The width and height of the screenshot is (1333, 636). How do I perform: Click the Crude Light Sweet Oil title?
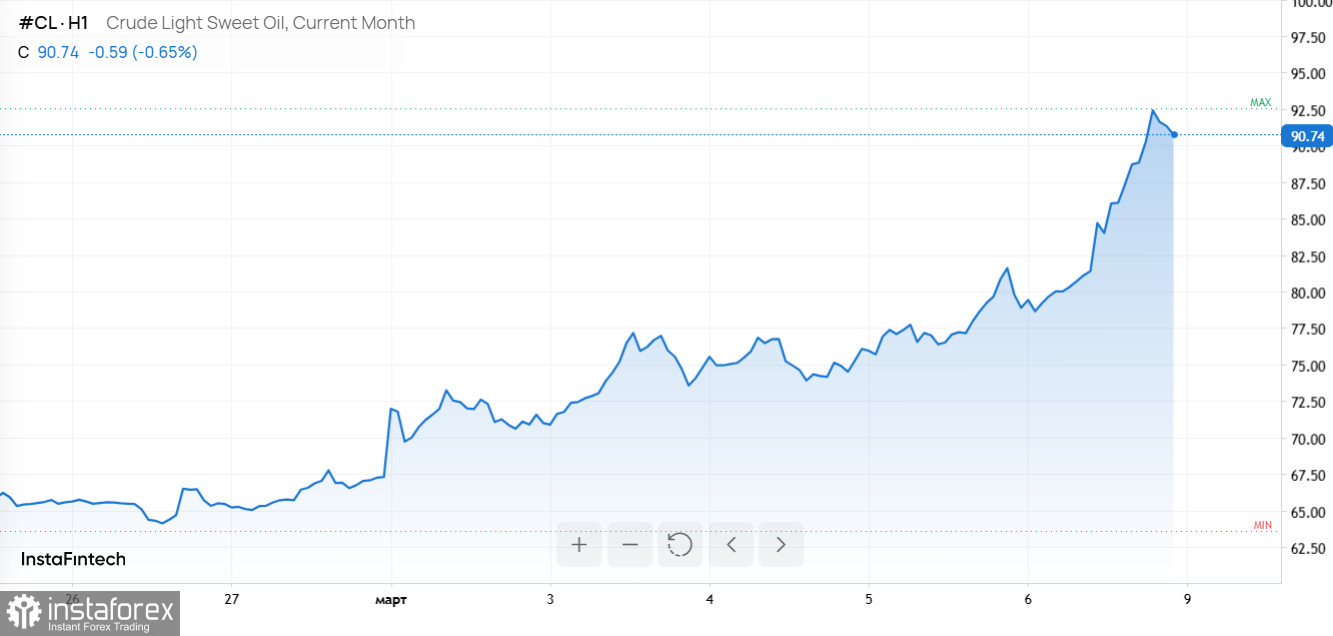click(260, 23)
